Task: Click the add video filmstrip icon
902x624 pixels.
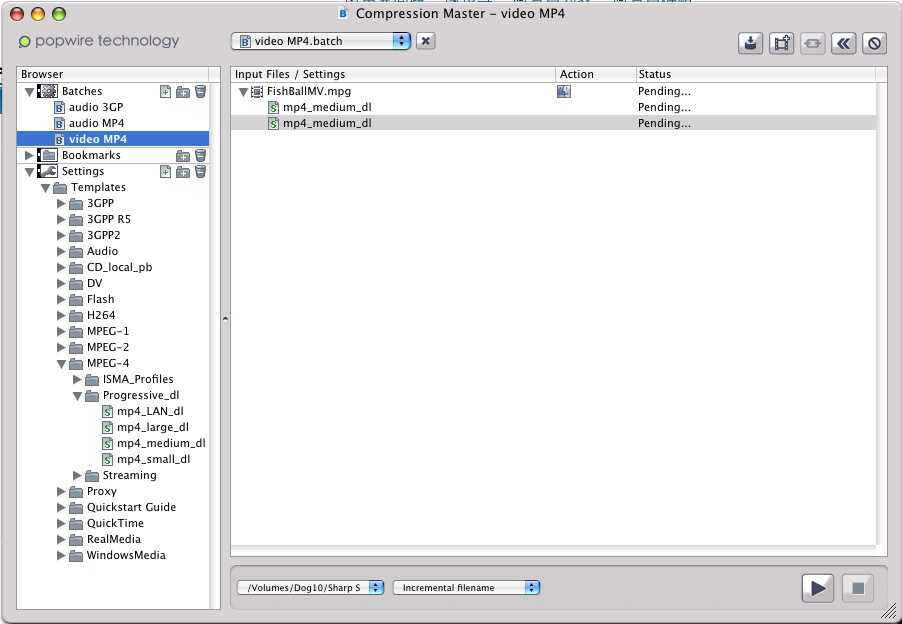Action: click(781, 43)
